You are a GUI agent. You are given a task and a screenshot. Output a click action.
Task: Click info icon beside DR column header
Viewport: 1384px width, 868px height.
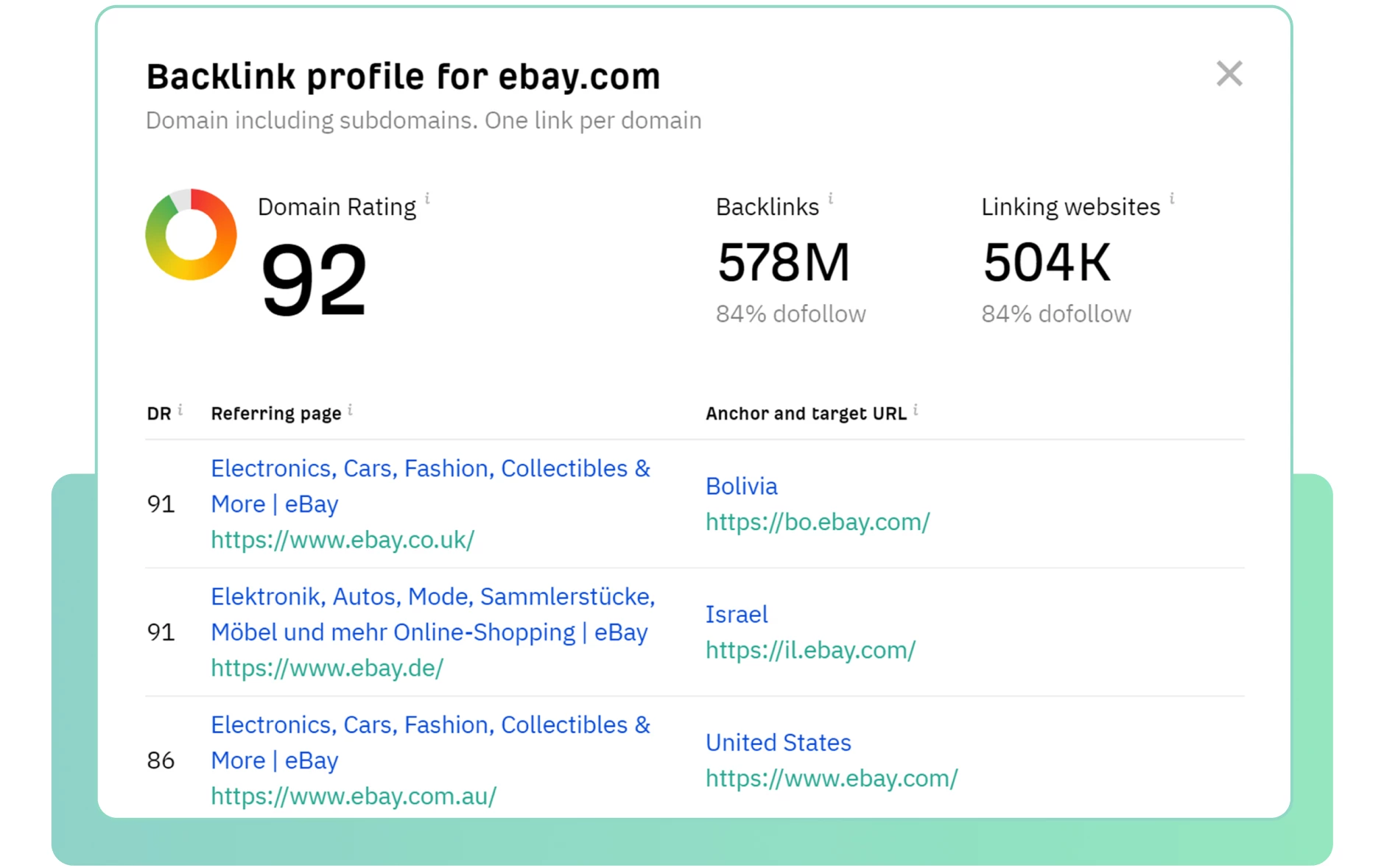coord(180,409)
